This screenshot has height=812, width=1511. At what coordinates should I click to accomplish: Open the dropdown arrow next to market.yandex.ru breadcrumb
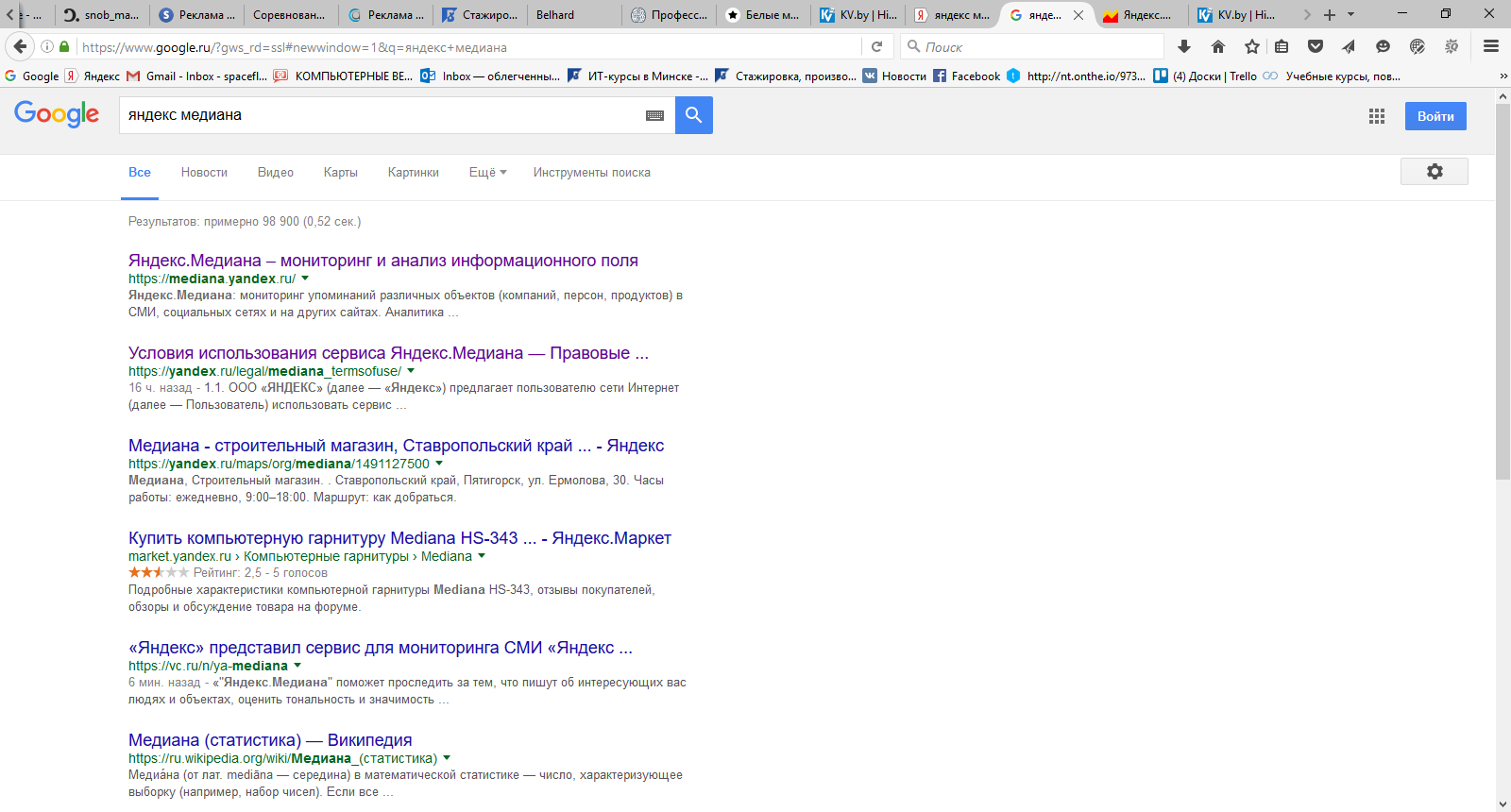(x=482, y=556)
